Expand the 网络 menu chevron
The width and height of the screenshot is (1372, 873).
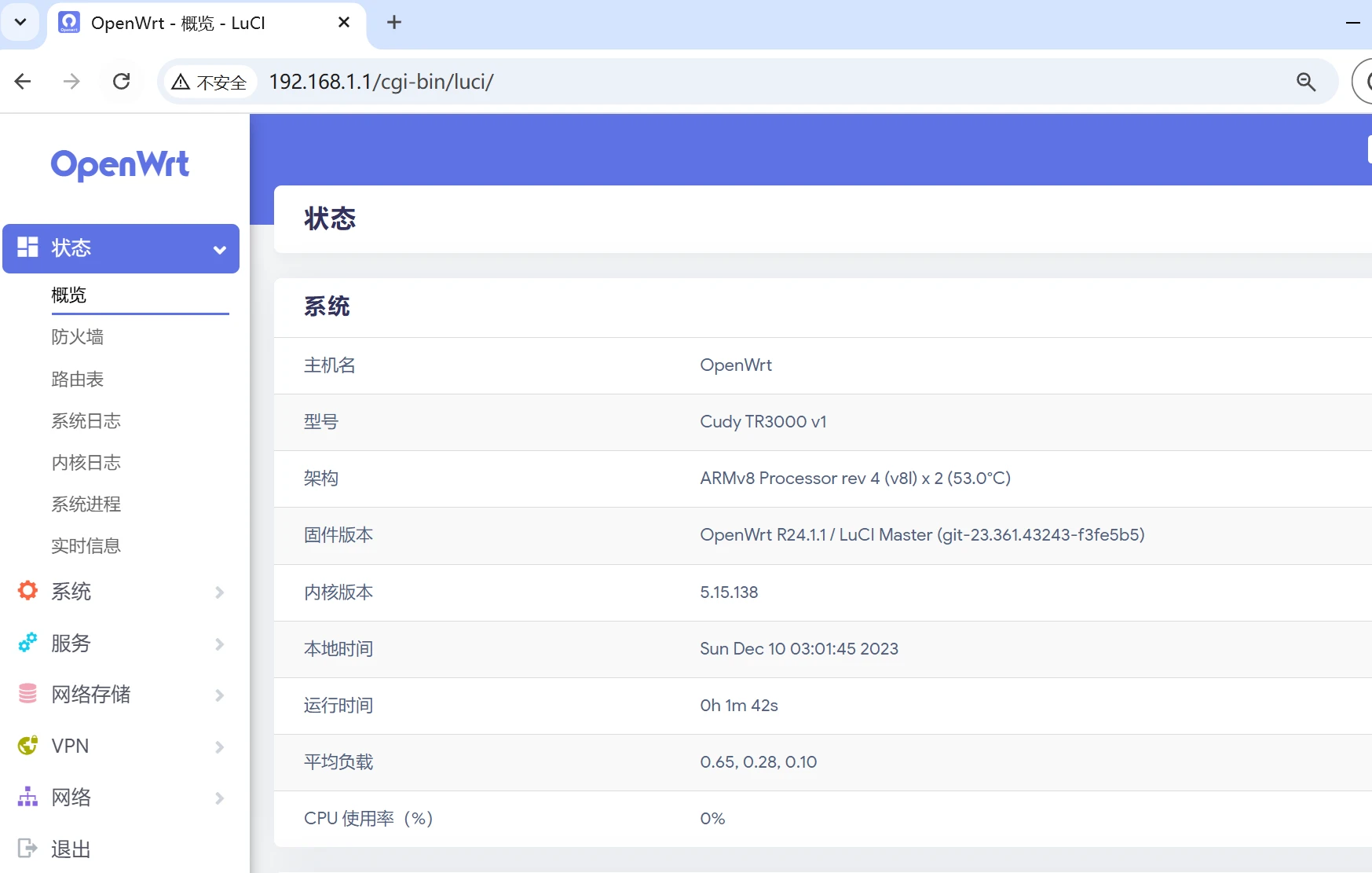click(x=220, y=798)
